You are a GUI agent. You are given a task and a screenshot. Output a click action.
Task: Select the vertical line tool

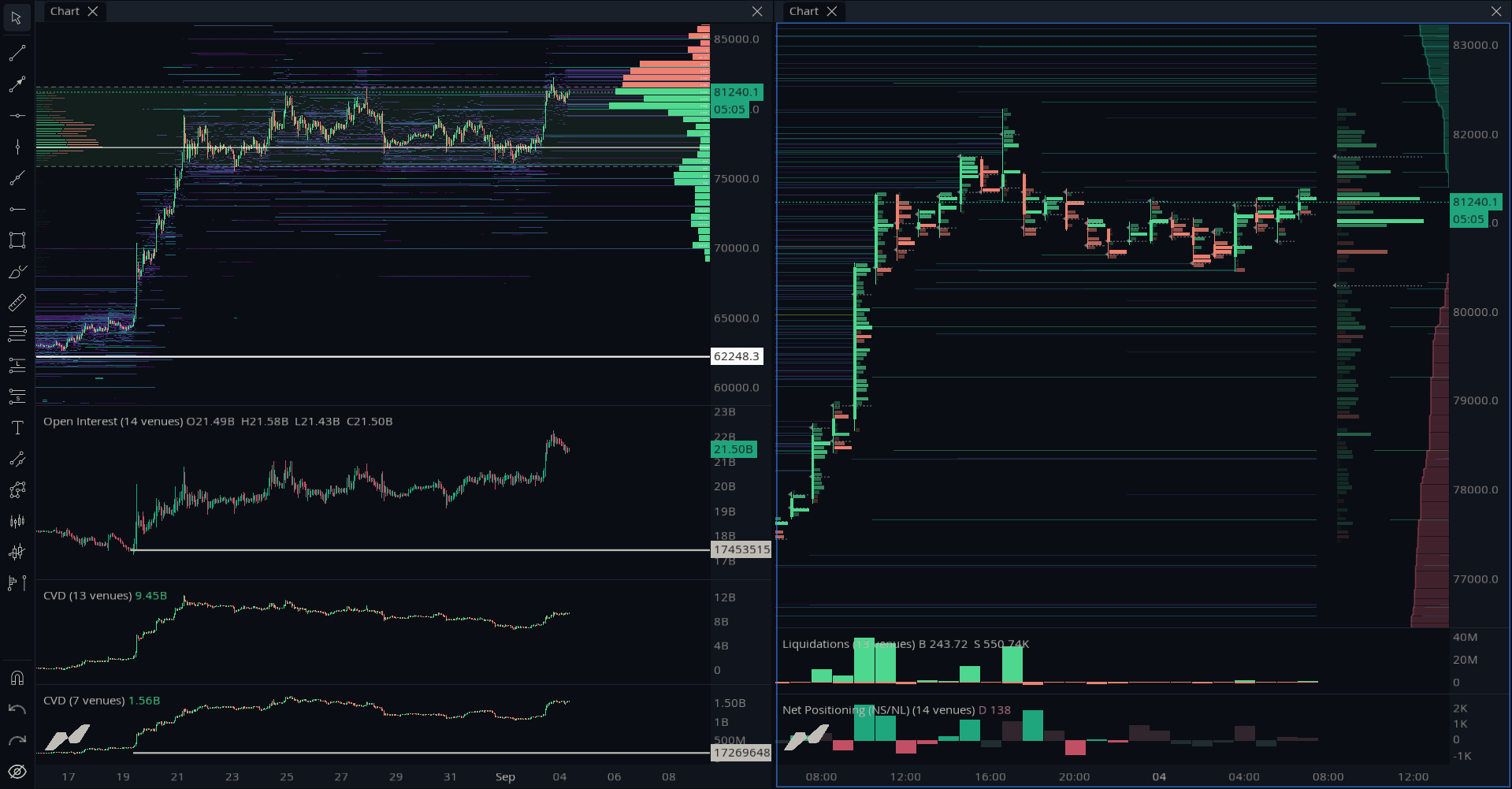click(x=17, y=147)
